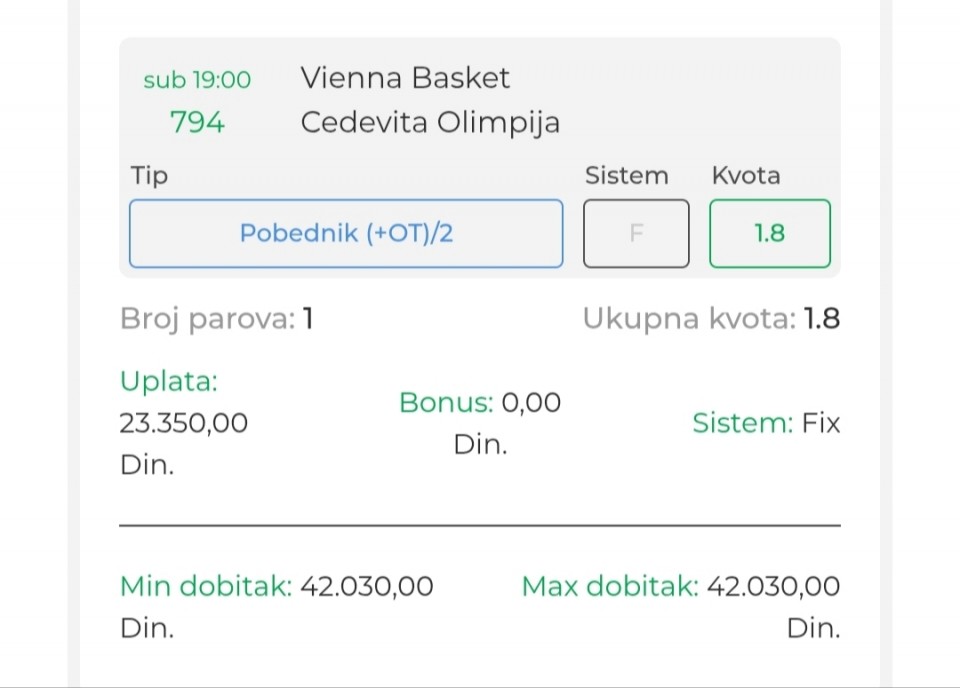Click the 23.350,00 stake amount

183,423
